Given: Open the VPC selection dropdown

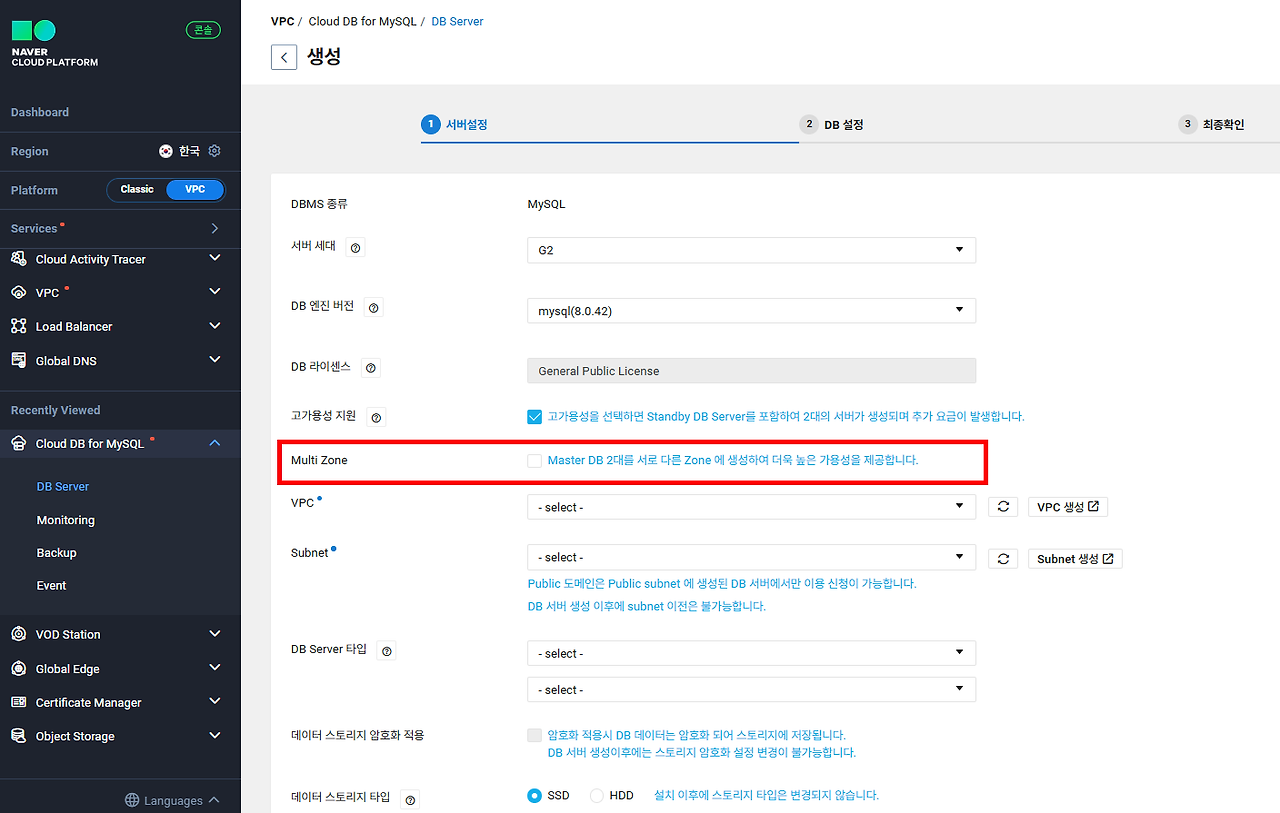Looking at the screenshot, I should (x=751, y=506).
